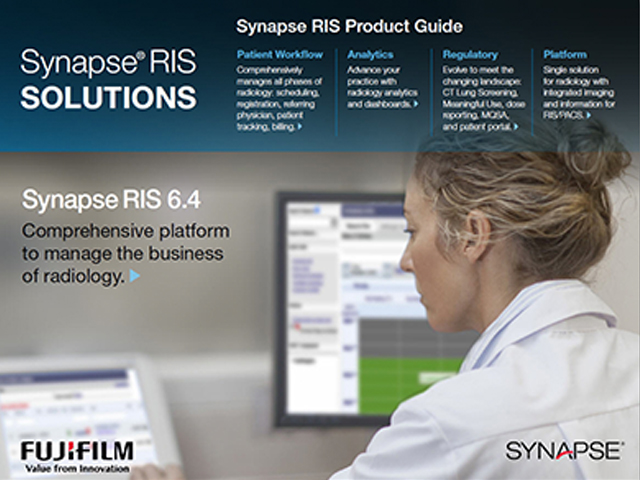Click arrow icon after 'dashboards' text
The height and width of the screenshot is (480, 640).
(x=415, y=103)
